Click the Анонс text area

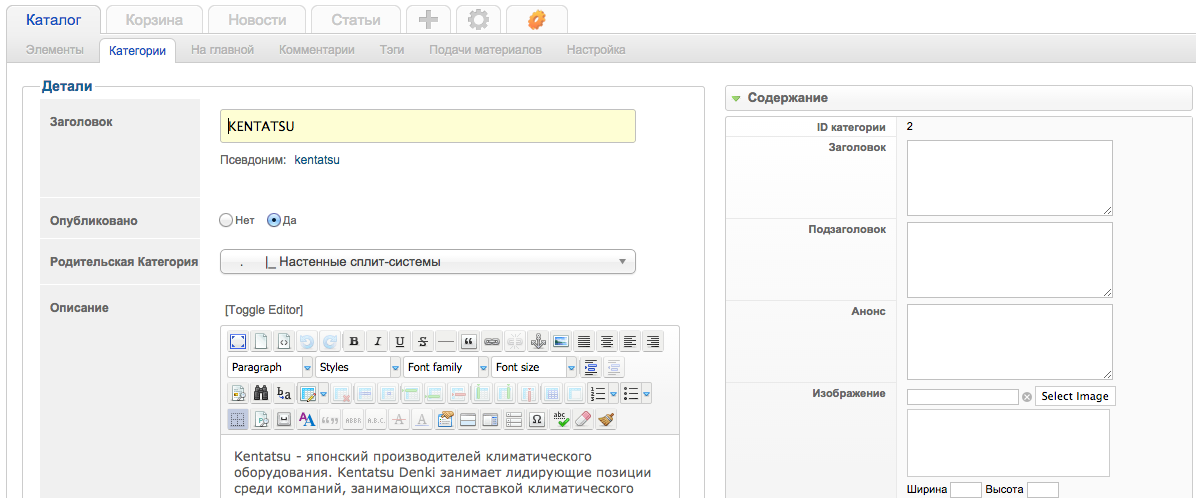point(1010,342)
